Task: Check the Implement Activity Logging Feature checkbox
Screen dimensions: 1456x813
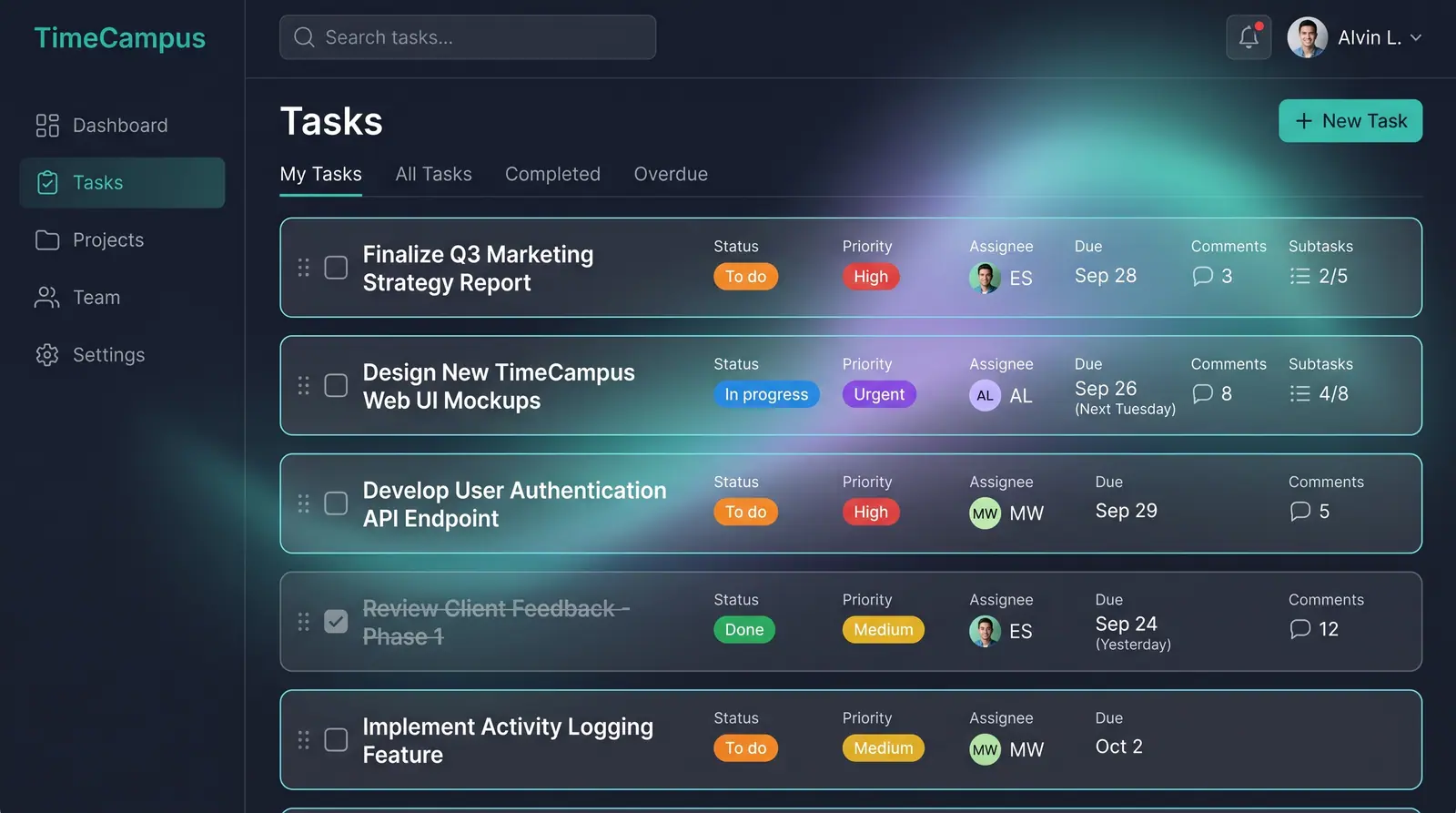Action: pos(336,739)
